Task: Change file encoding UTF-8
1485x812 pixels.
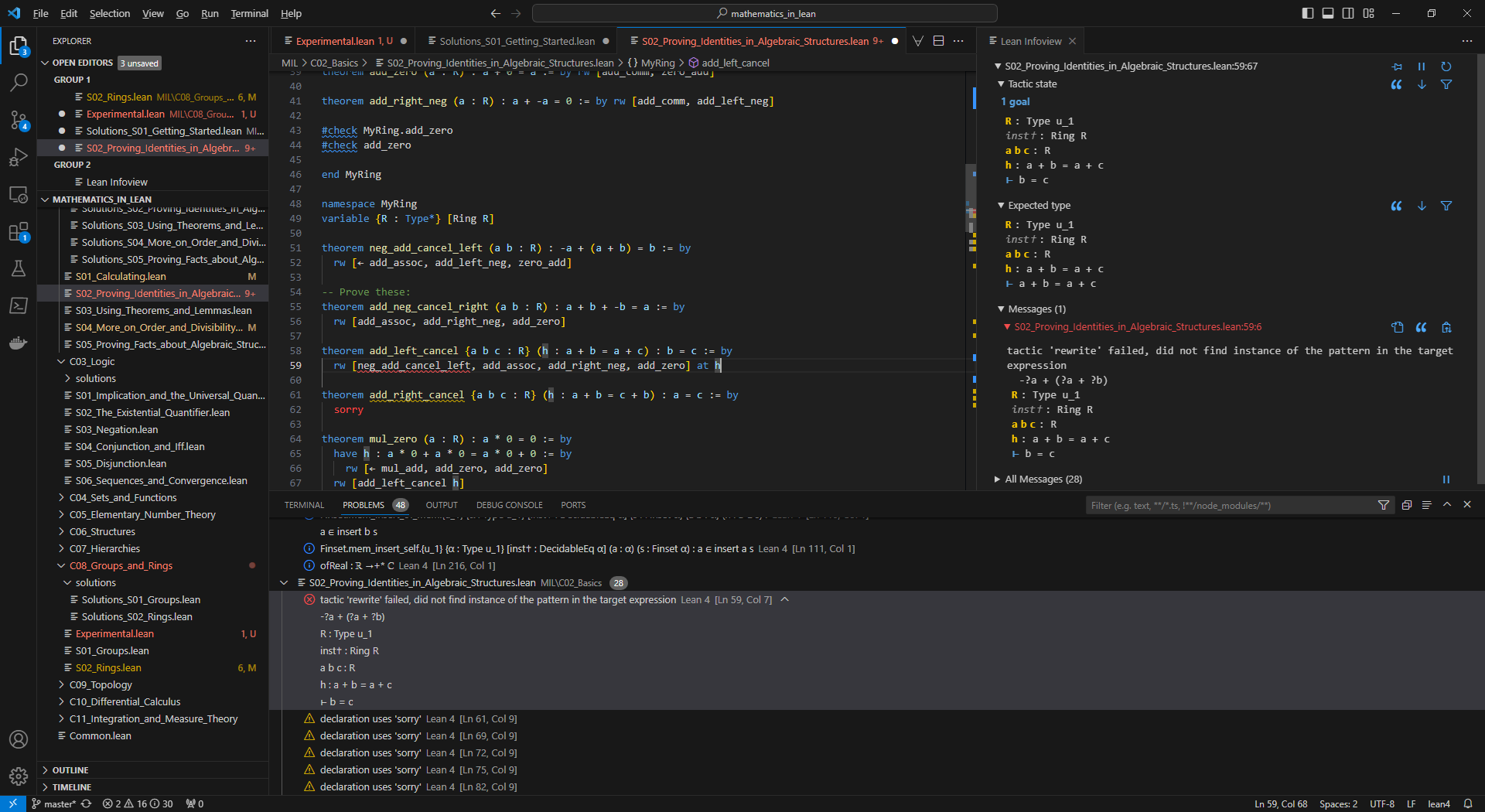Action: tap(1382, 803)
